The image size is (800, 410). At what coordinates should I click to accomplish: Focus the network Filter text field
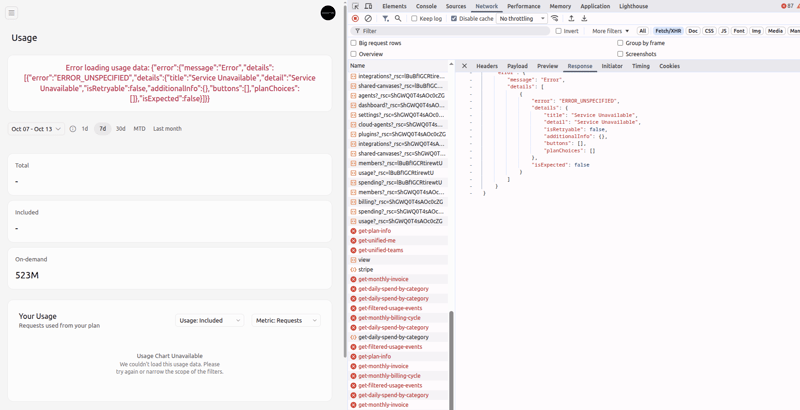coord(451,31)
